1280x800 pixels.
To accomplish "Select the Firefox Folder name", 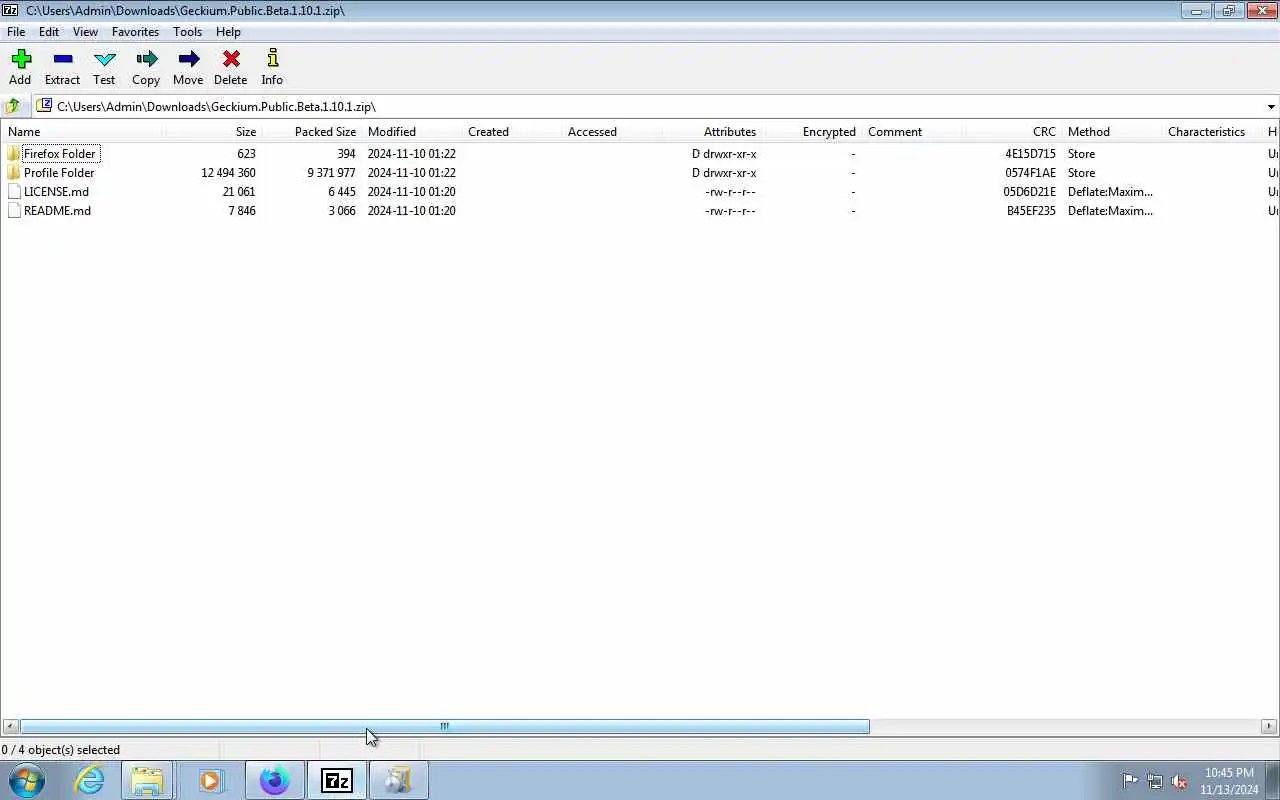I will 60,154.
